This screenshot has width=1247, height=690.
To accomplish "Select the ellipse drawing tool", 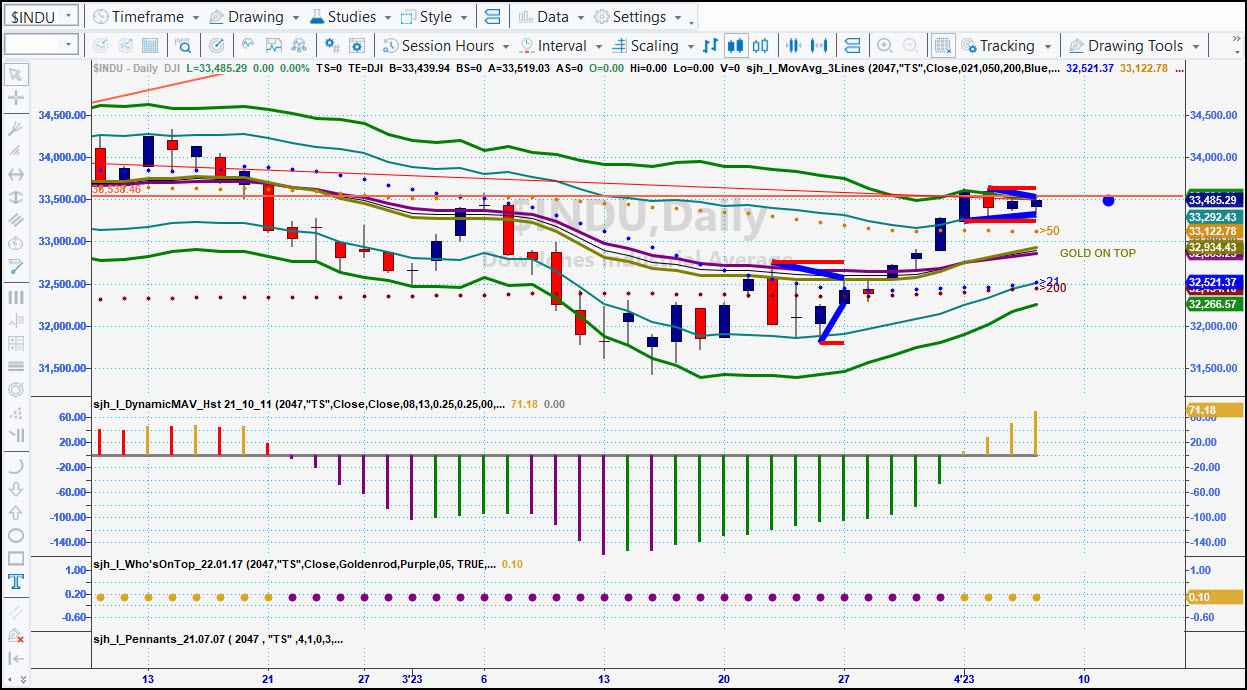I will (16, 536).
